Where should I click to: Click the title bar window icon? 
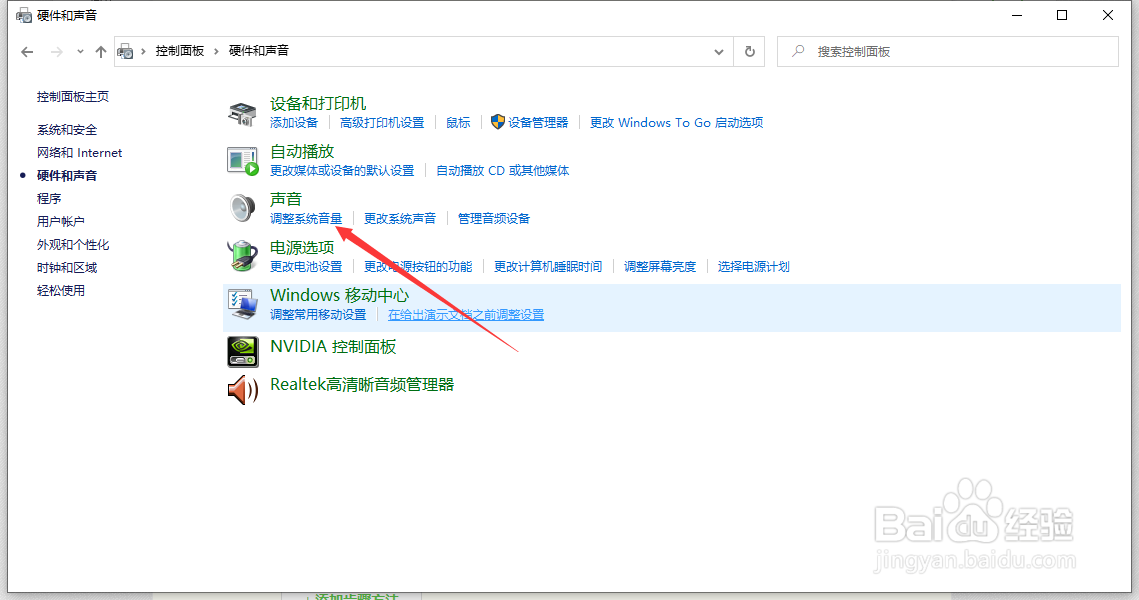point(24,15)
